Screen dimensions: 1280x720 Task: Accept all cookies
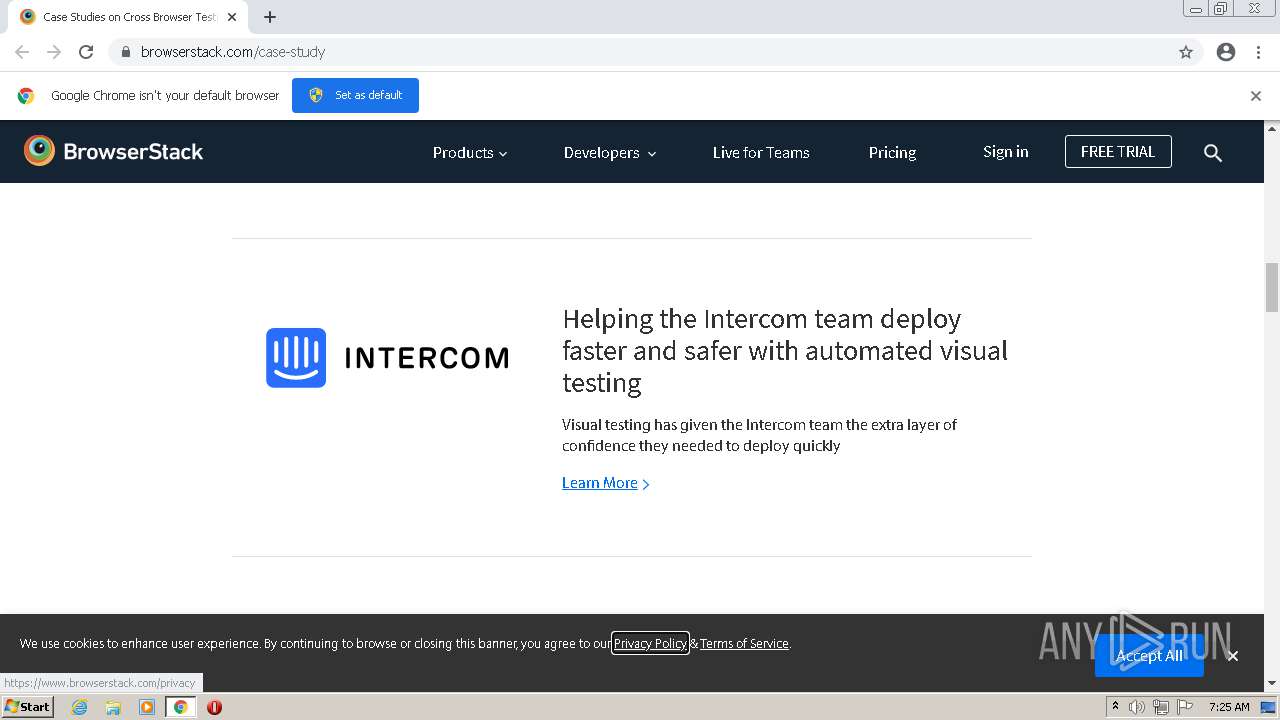pyautogui.click(x=1149, y=656)
